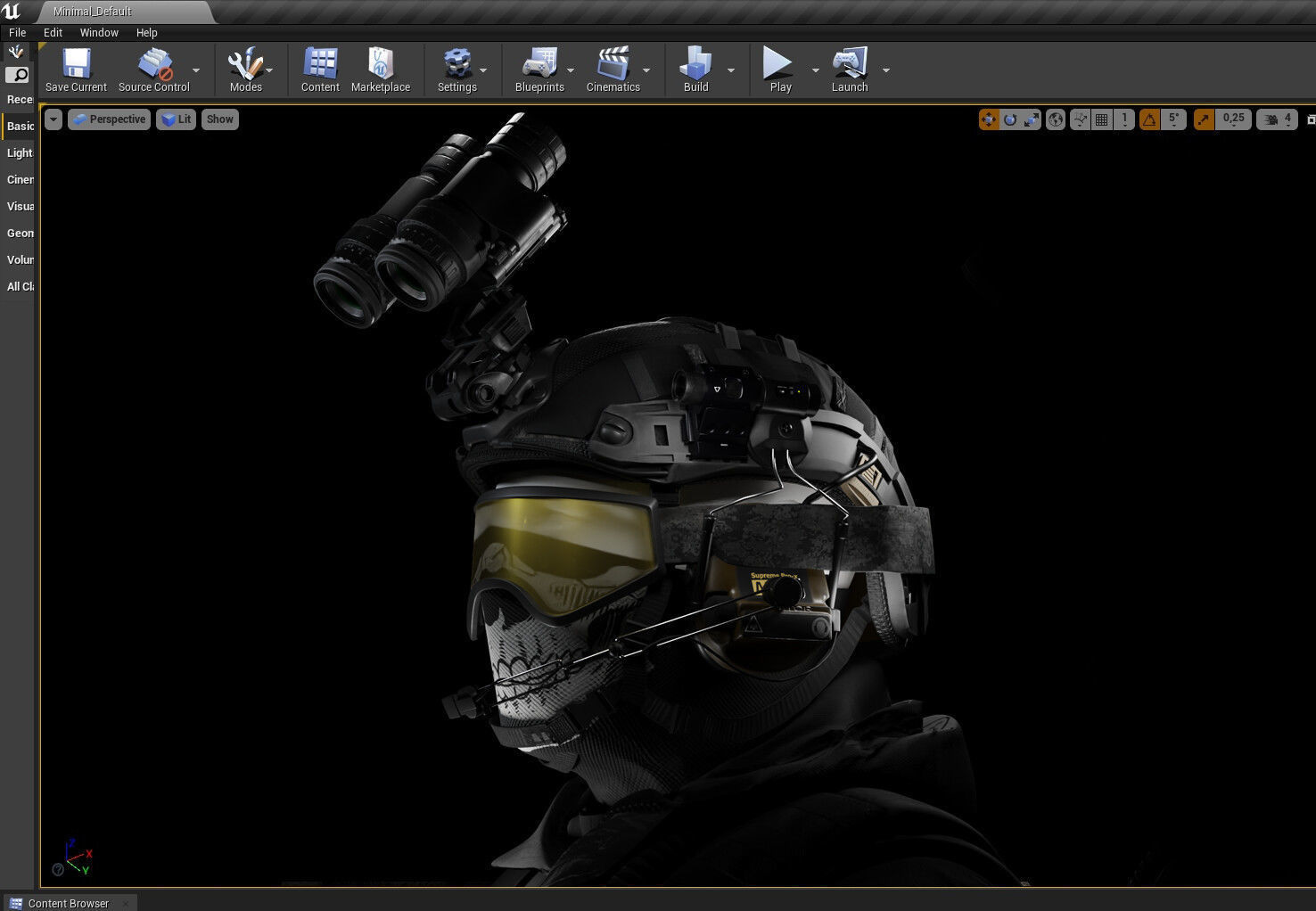Select the Rotate gizmo tool
Image resolution: width=1316 pixels, height=911 pixels.
[1009, 119]
